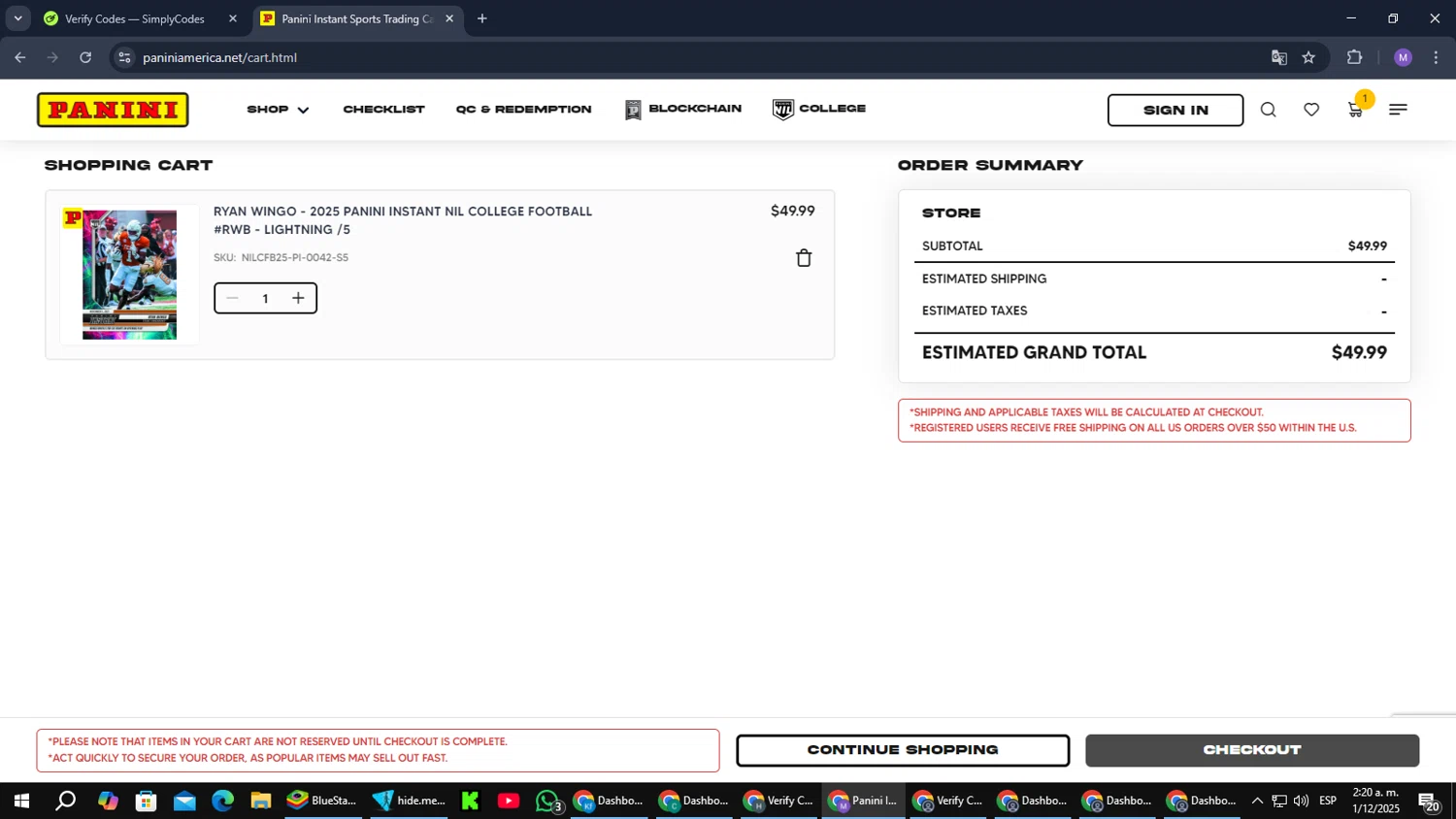The width and height of the screenshot is (1456, 819).
Task: Show hidden system tray icons
Action: click(x=1257, y=801)
